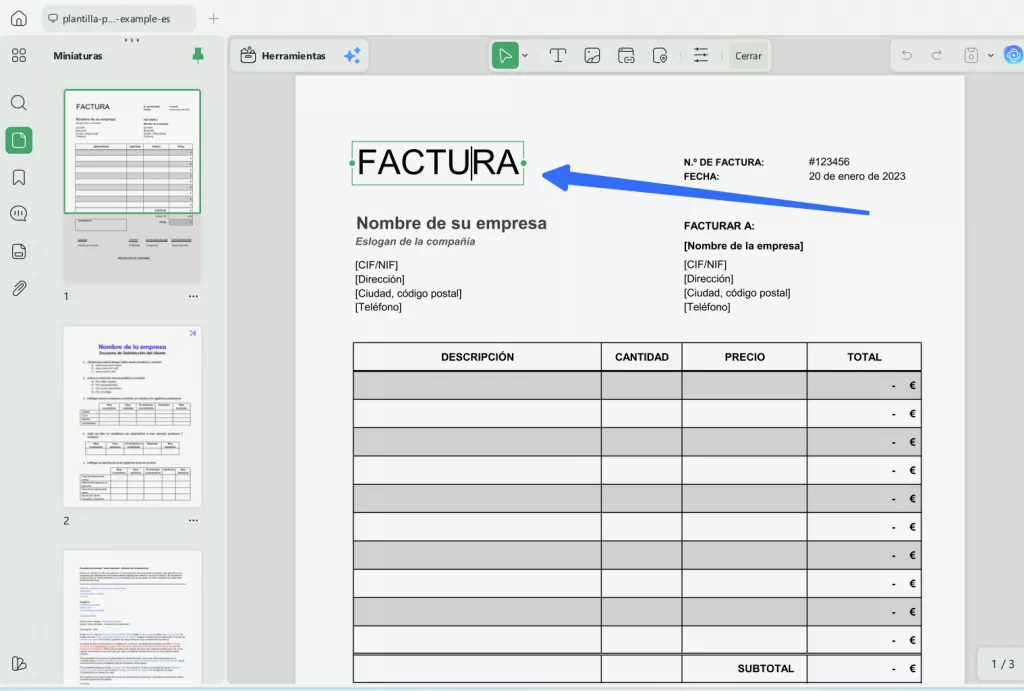1024x691 pixels.
Task: Click the 1 / 3 page indicator
Action: 1002,664
